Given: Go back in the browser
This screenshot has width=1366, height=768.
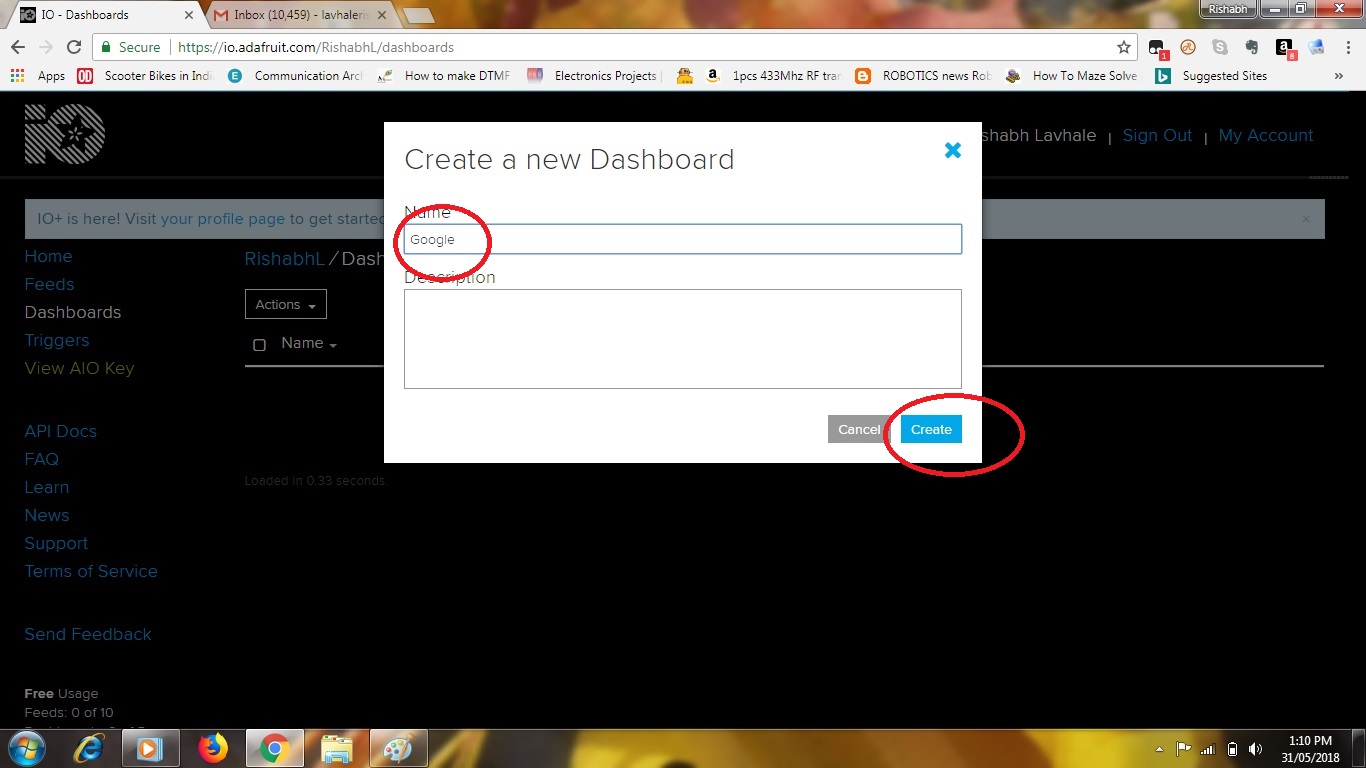Looking at the screenshot, I should (17, 47).
